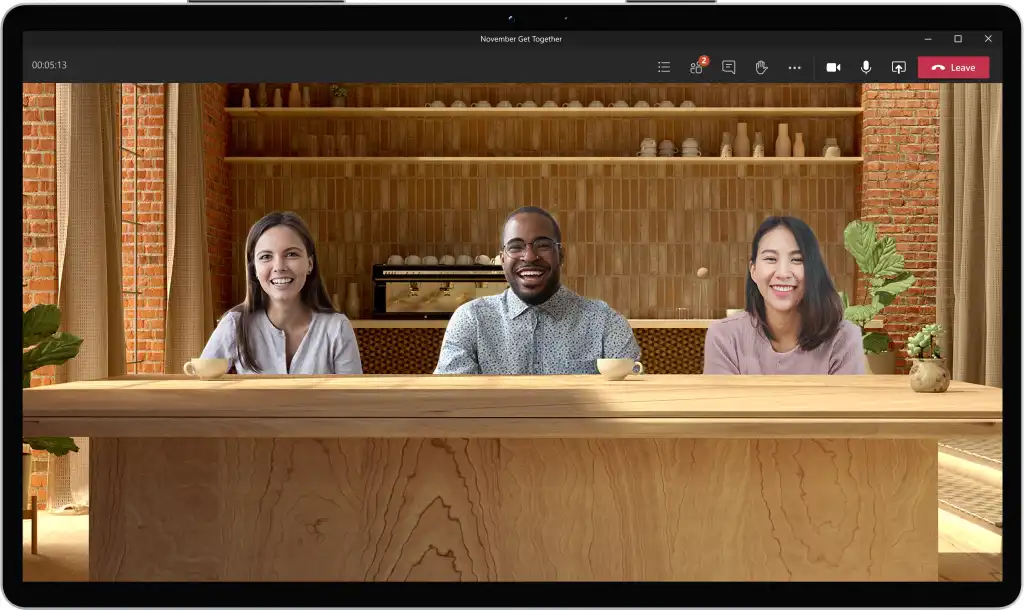1024x610 pixels.
Task: Open the meeting chat
Action: point(729,67)
